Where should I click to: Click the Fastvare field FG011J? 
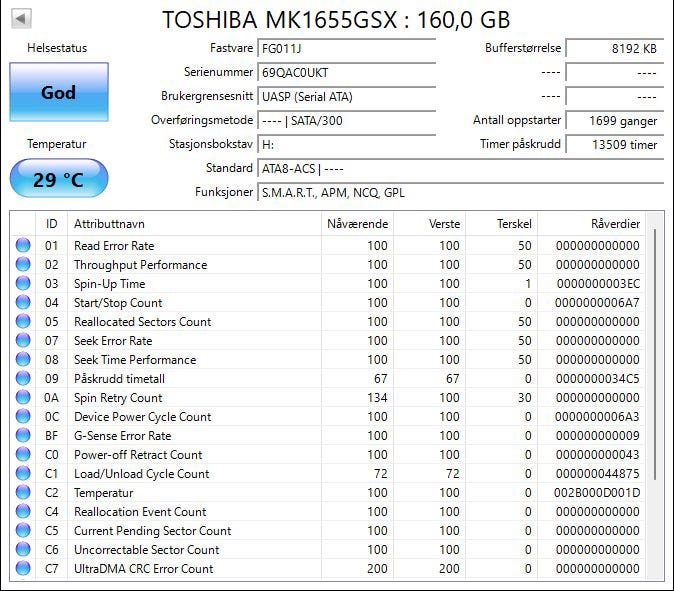click(x=346, y=49)
